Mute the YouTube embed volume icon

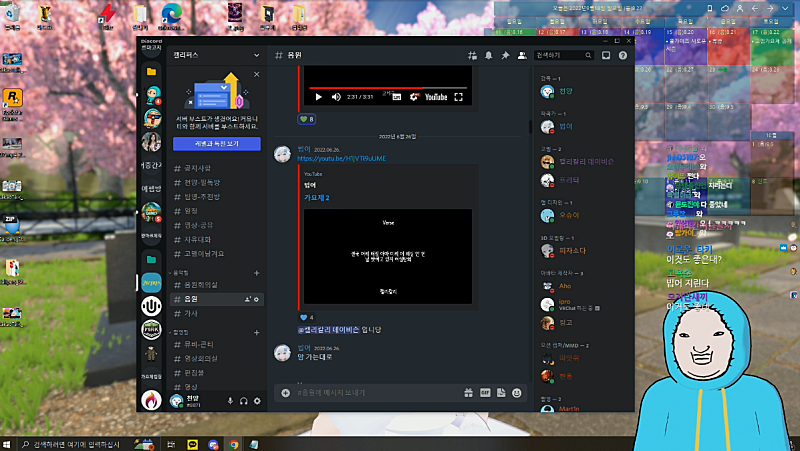pyautogui.click(x=336, y=97)
